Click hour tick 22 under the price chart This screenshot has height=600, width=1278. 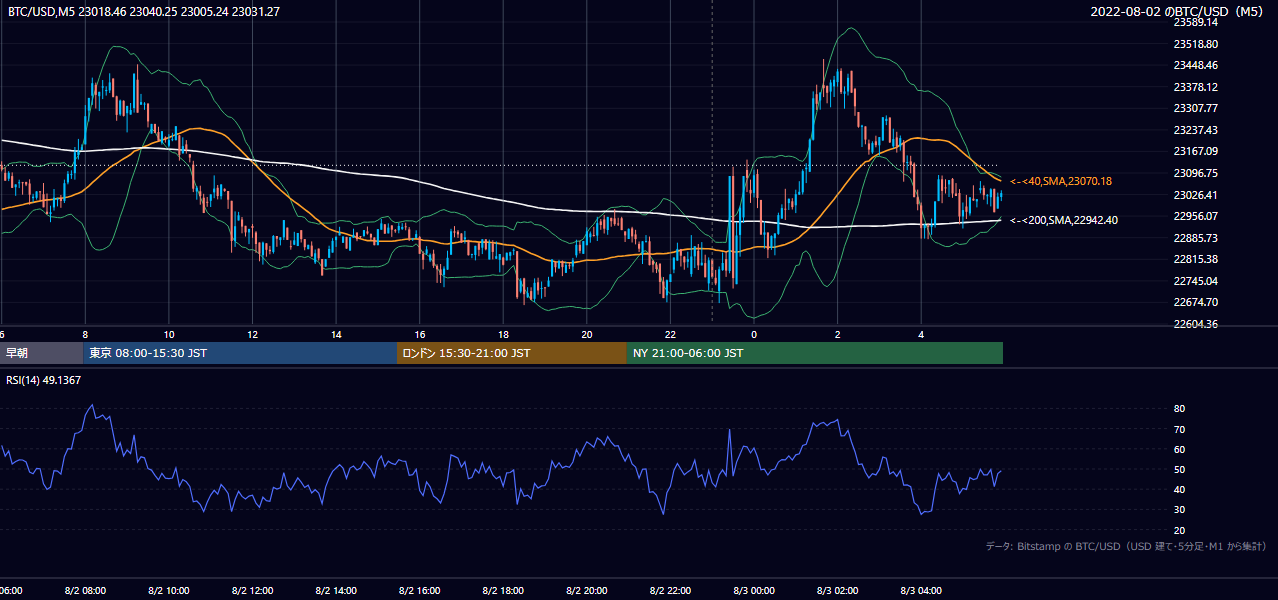click(x=671, y=334)
